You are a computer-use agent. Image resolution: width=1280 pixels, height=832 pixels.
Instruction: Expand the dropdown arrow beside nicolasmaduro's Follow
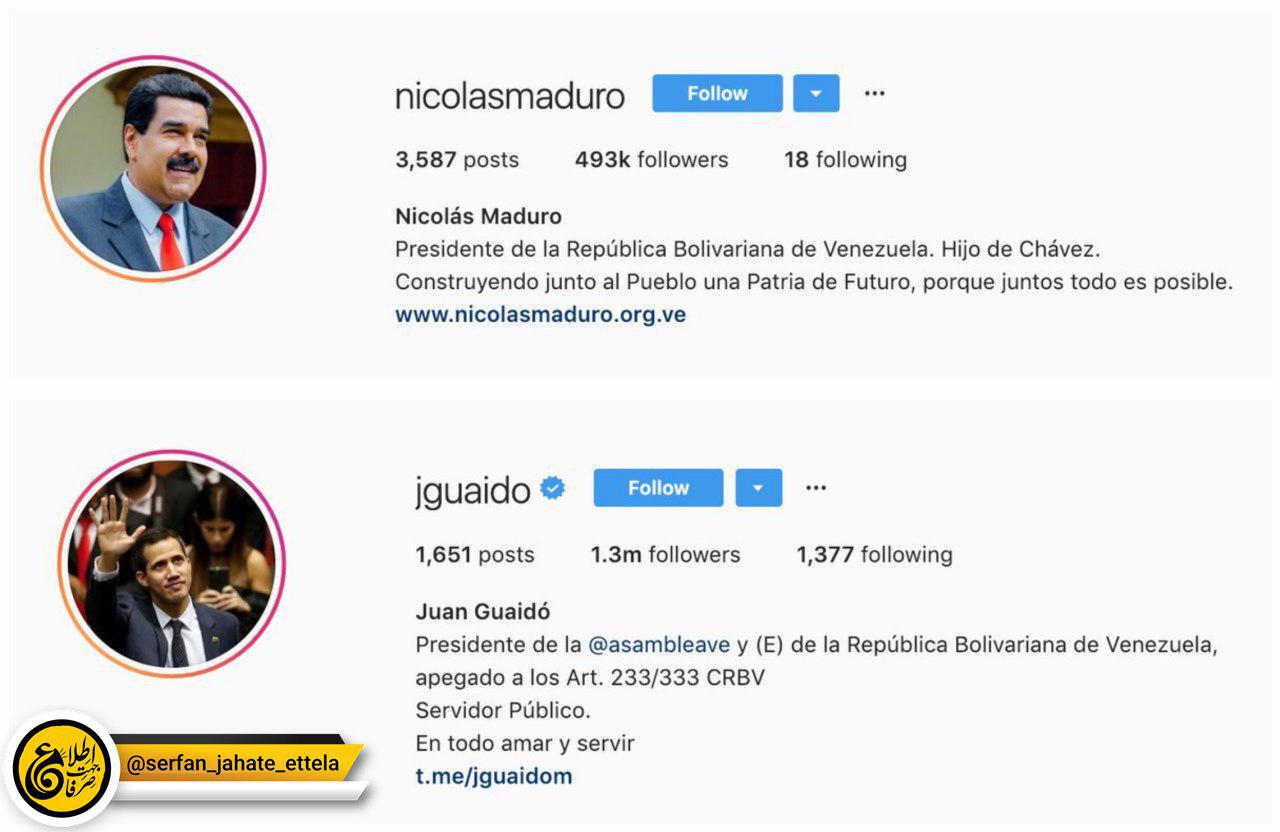(816, 93)
